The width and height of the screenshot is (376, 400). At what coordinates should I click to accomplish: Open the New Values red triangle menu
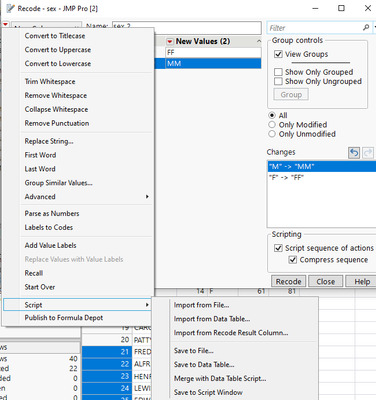point(170,42)
